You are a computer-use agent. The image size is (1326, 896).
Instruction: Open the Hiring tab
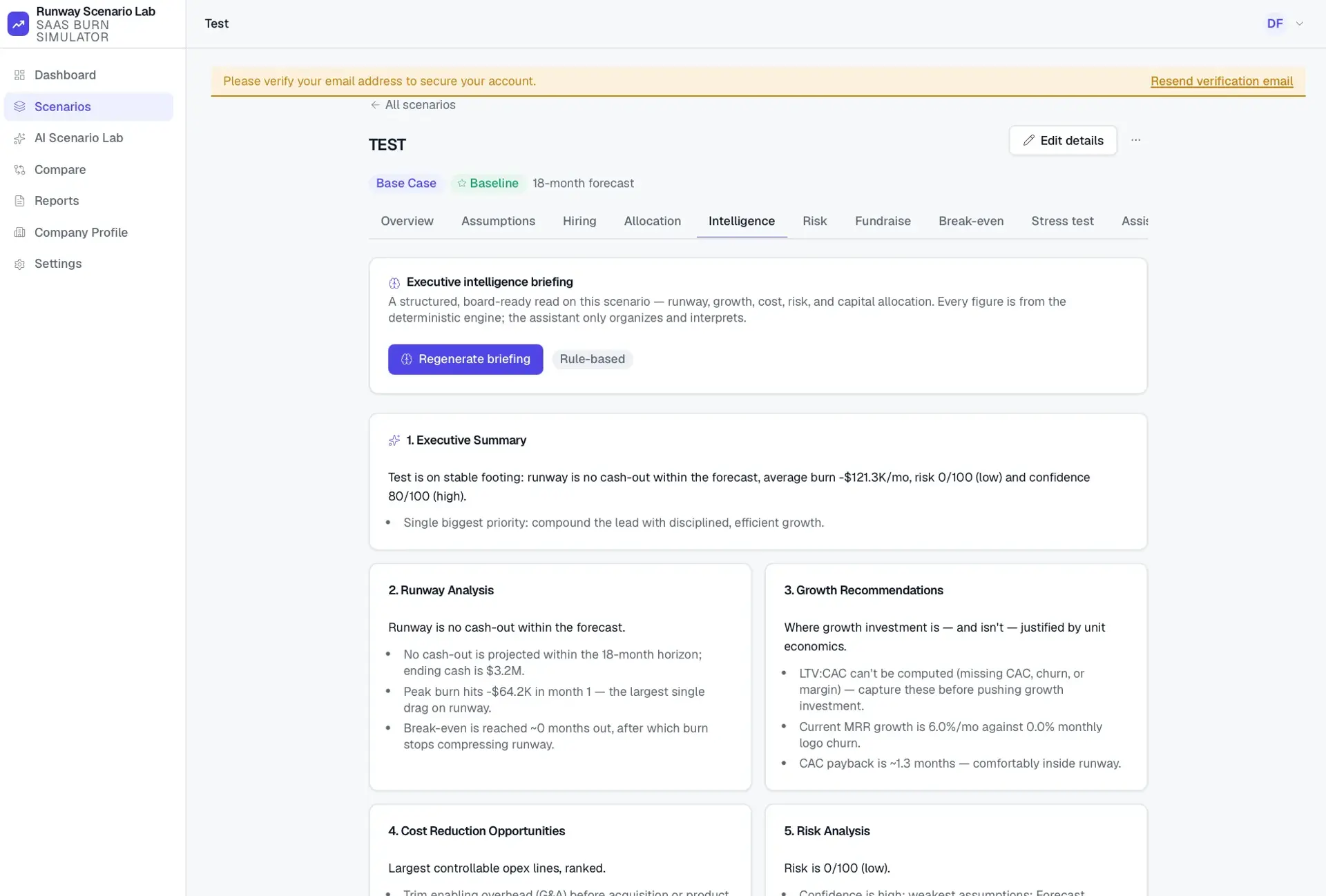pyautogui.click(x=579, y=221)
